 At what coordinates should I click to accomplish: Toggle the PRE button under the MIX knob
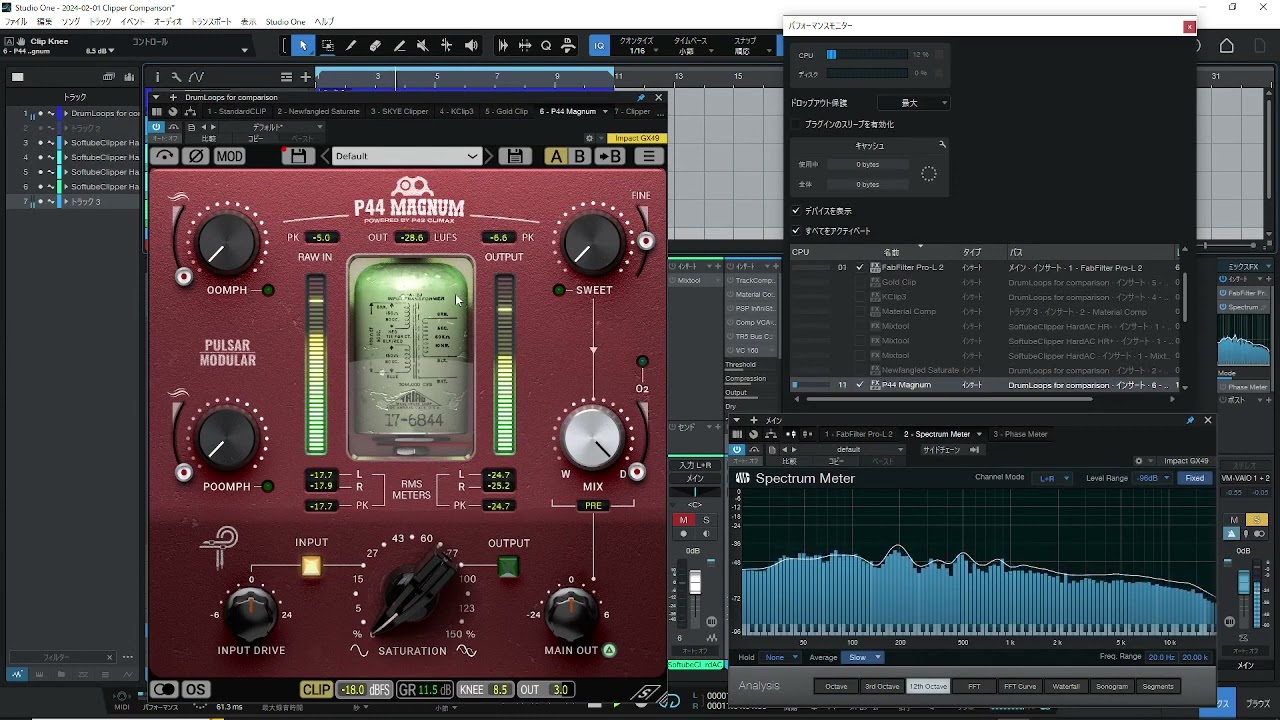click(x=593, y=506)
